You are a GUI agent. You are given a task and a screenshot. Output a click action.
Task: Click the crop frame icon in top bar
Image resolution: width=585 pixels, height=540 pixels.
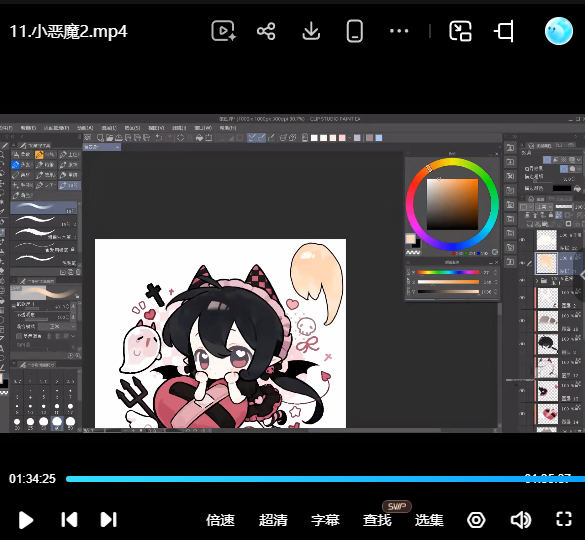504,31
